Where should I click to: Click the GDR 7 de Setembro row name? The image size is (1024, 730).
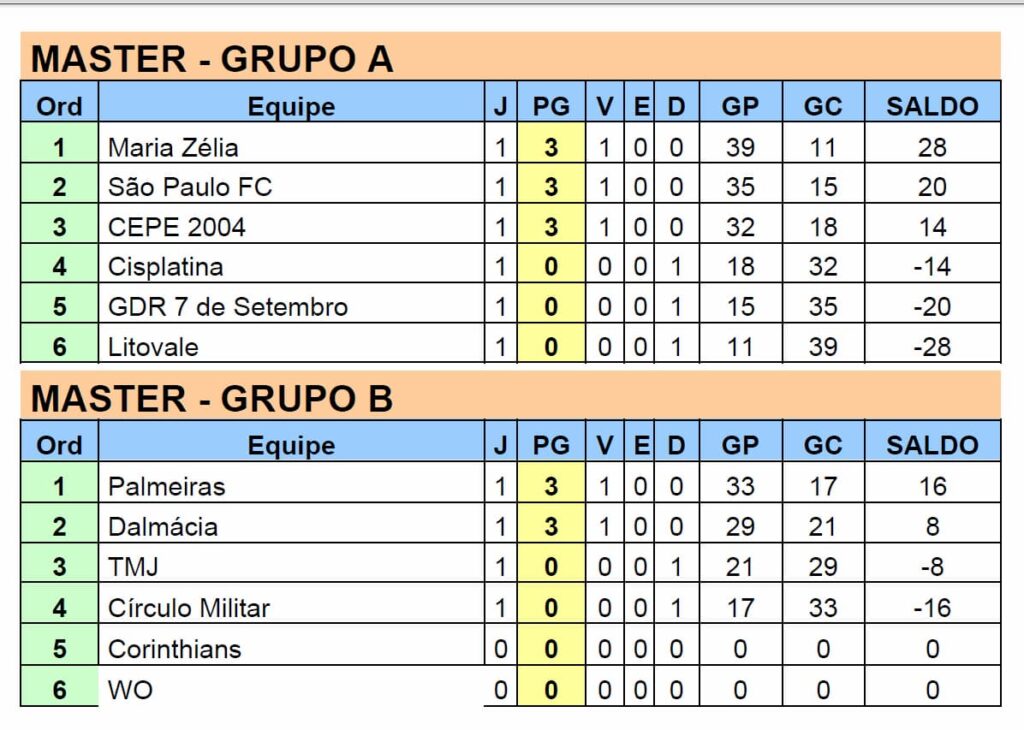click(x=228, y=307)
